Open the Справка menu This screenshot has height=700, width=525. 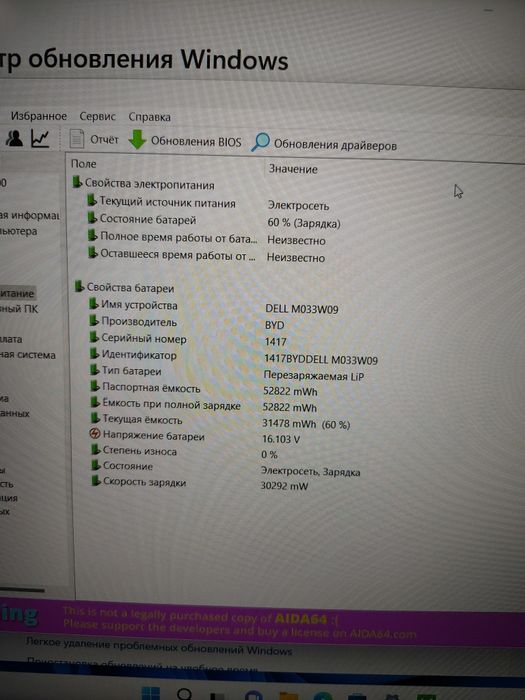[x=149, y=117]
